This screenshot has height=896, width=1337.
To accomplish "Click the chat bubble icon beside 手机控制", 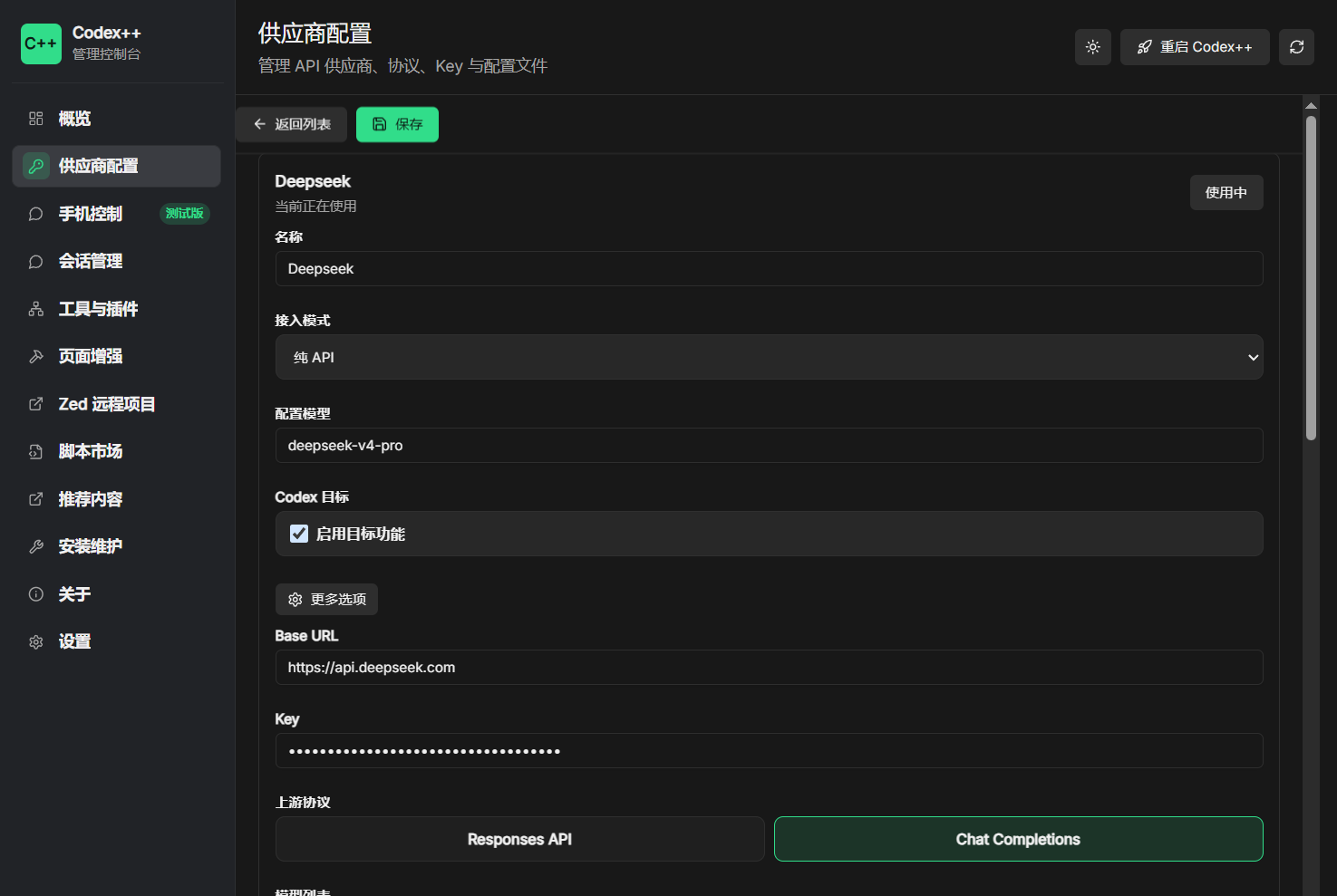I will pyautogui.click(x=36, y=214).
